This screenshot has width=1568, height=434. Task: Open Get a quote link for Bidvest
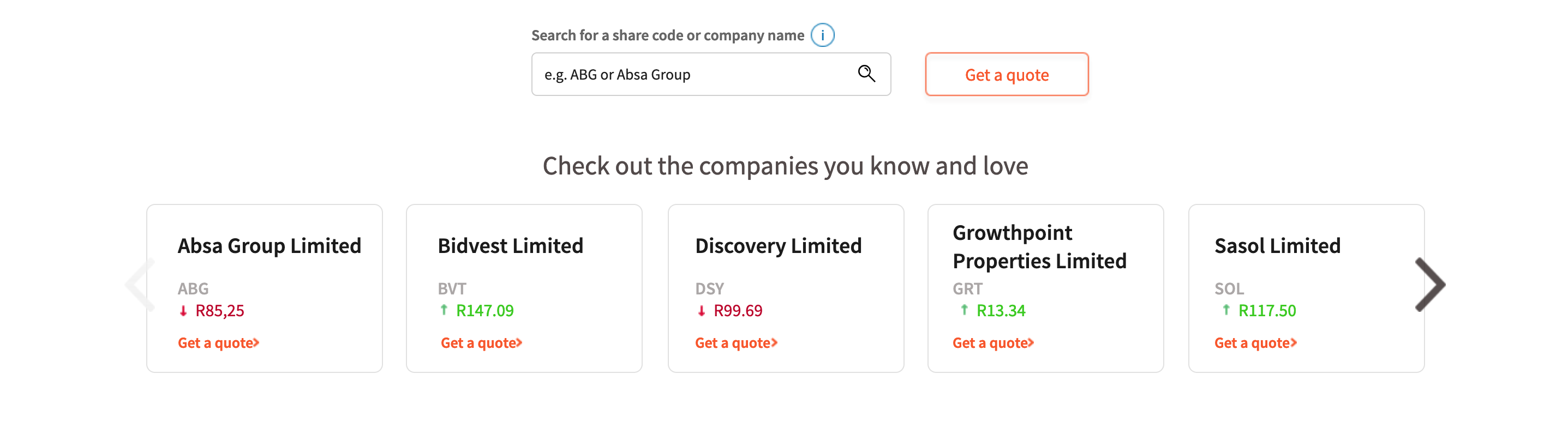[x=481, y=343]
